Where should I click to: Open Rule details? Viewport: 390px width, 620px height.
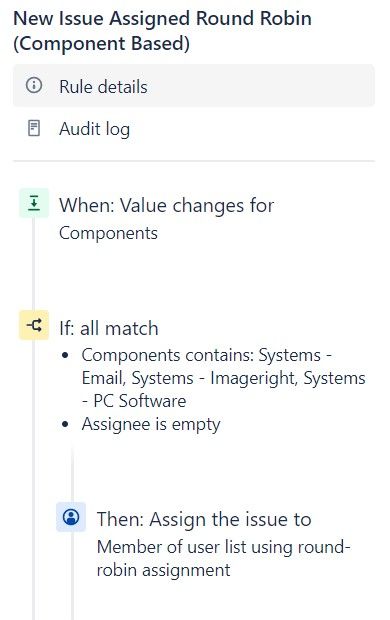pos(194,86)
